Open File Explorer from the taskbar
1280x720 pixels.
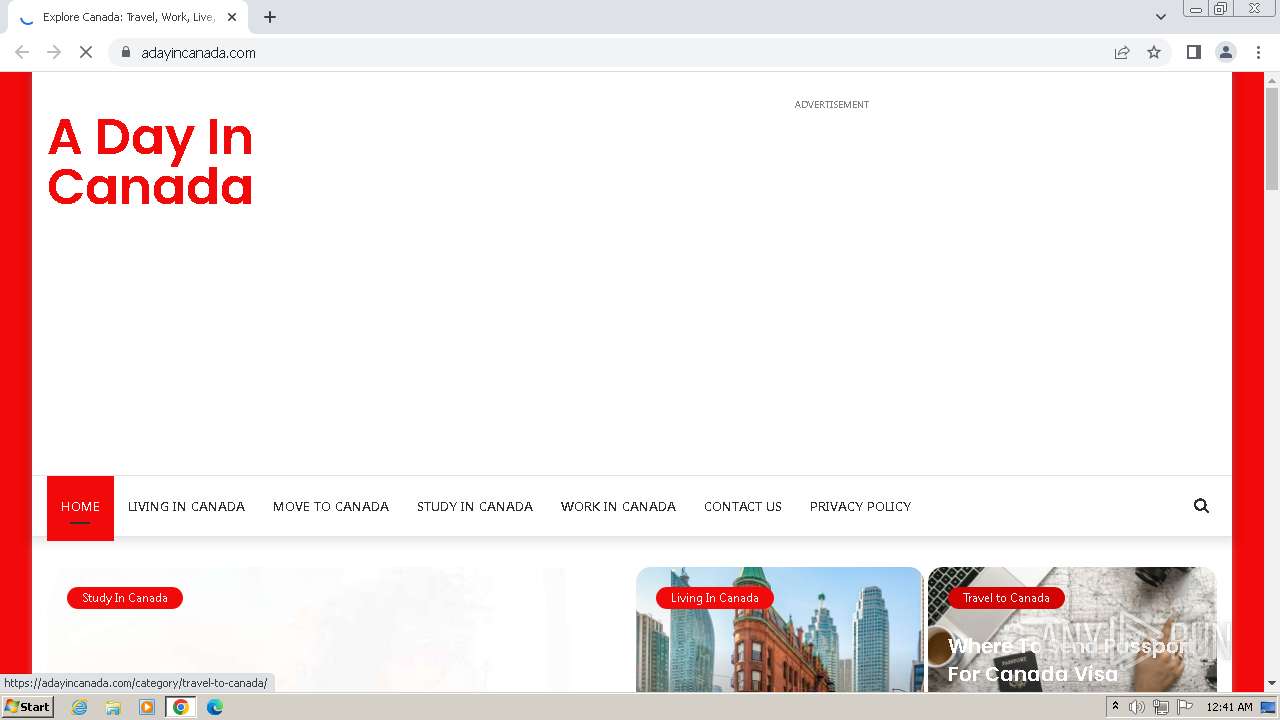pyautogui.click(x=113, y=707)
